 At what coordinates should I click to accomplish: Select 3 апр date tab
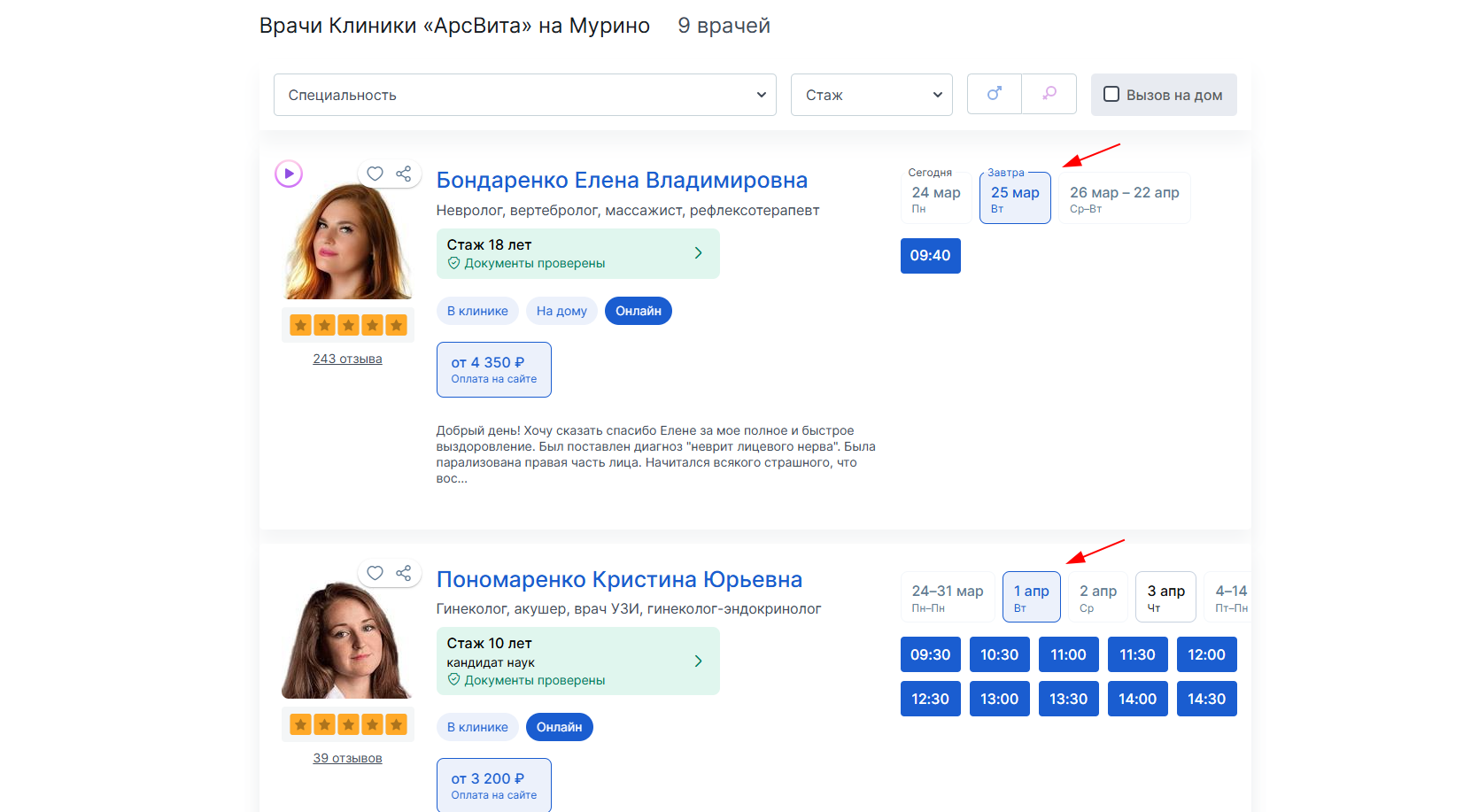[x=1166, y=597]
